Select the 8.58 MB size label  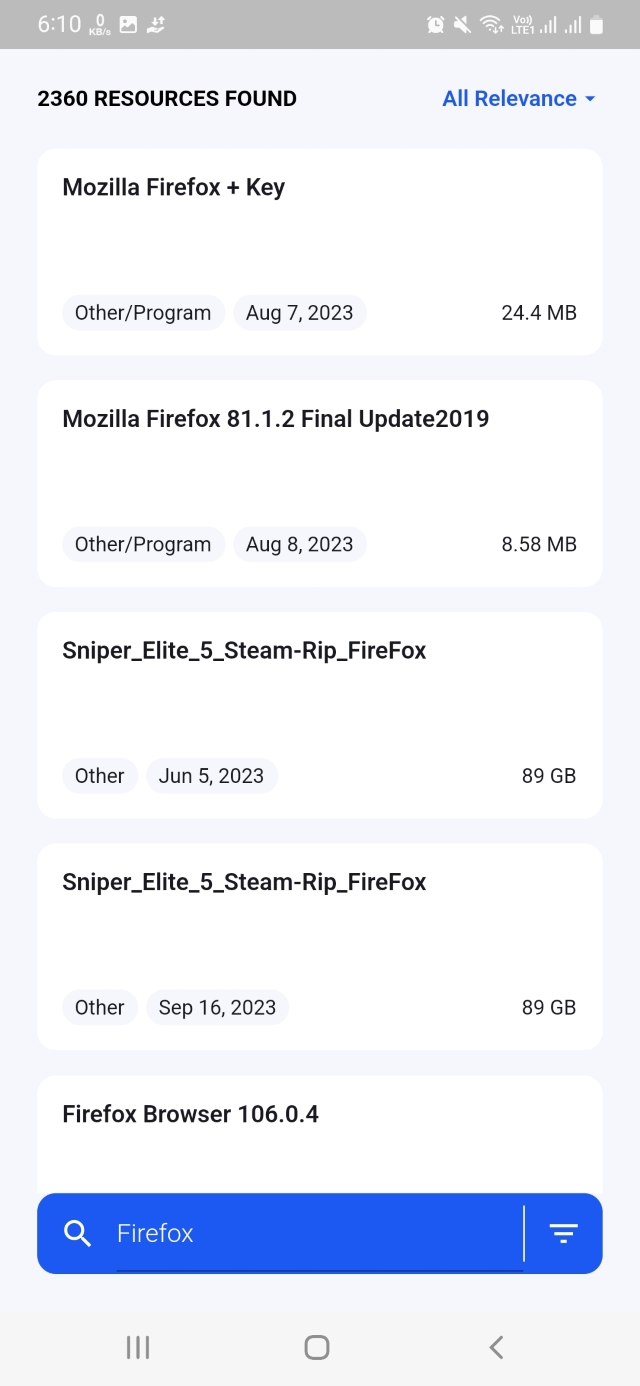tap(538, 545)
